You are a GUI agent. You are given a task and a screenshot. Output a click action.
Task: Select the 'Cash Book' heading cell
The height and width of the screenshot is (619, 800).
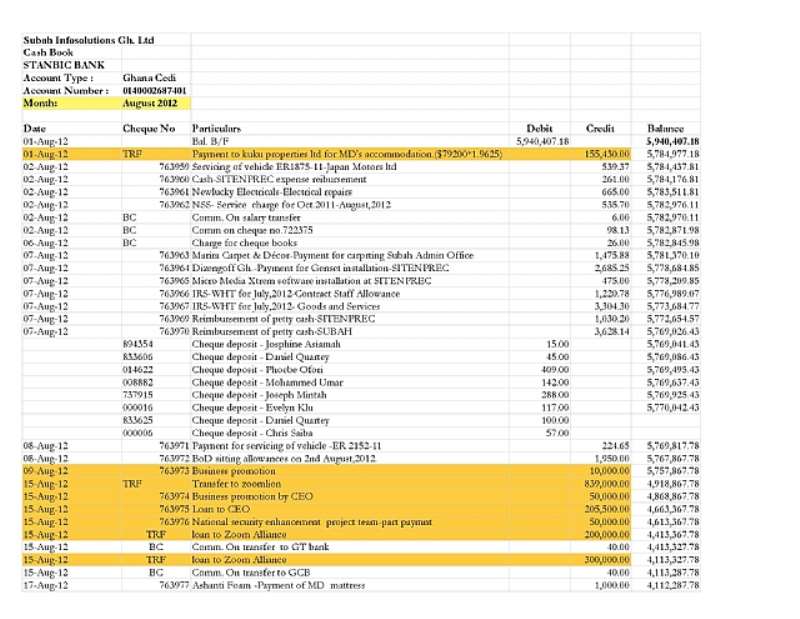click(x=48, y=53)
